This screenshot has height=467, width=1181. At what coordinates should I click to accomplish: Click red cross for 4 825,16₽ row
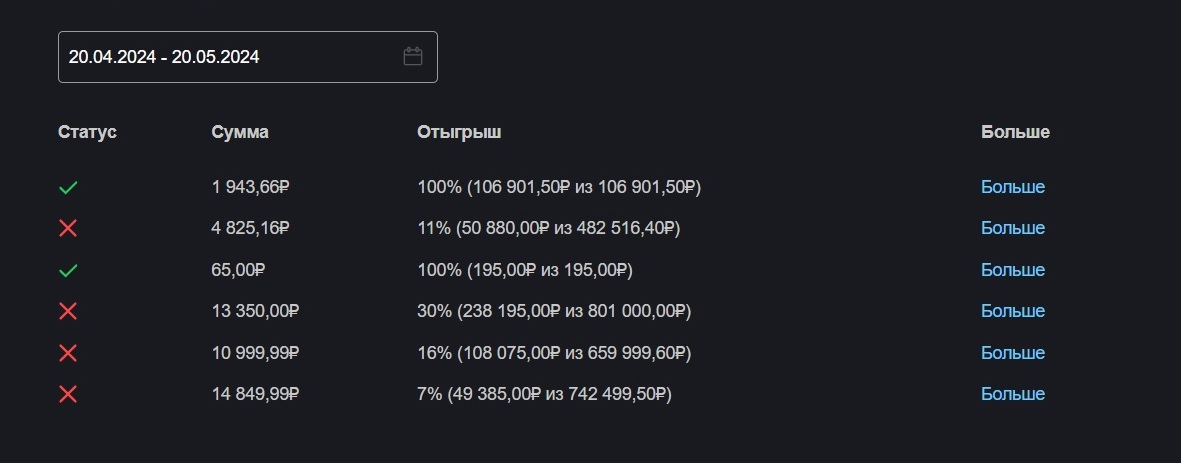point(68,228)
